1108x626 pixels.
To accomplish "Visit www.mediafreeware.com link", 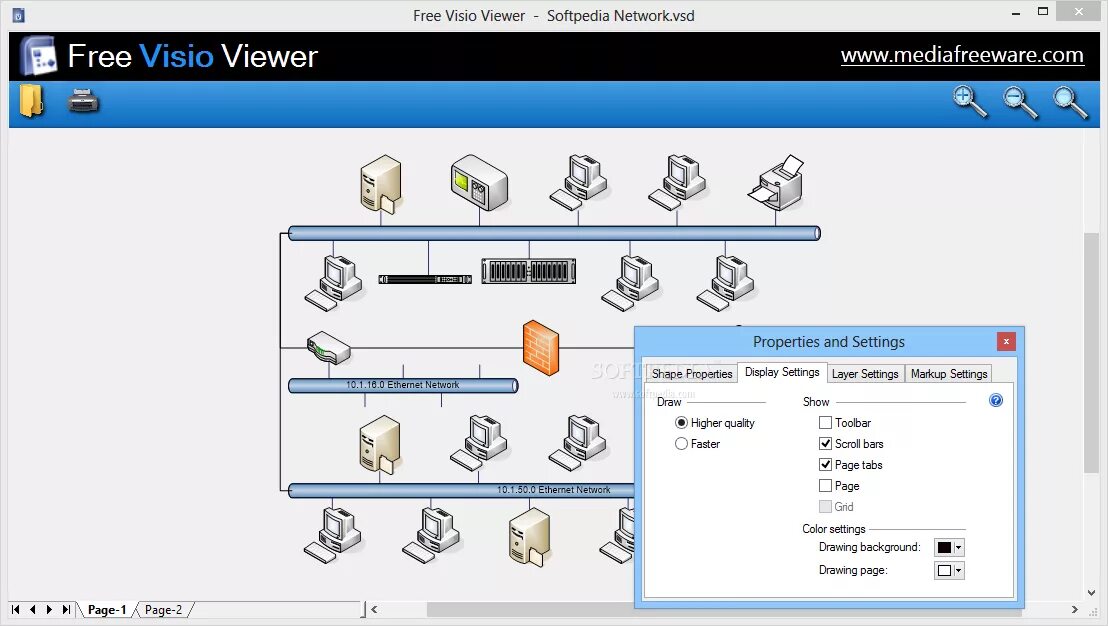I will coord(962,55).
